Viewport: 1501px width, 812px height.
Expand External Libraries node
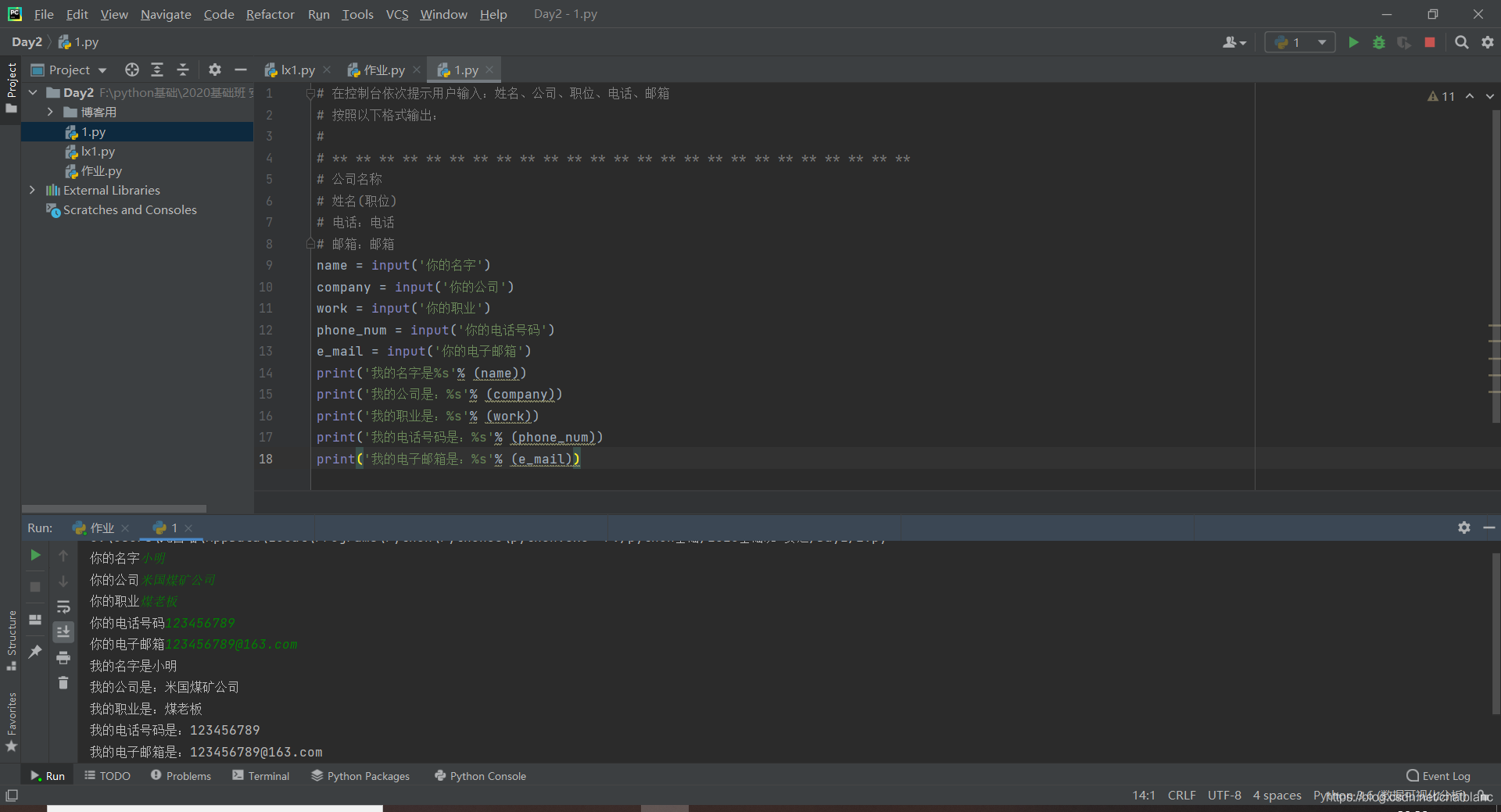click(x=32, y=190)
